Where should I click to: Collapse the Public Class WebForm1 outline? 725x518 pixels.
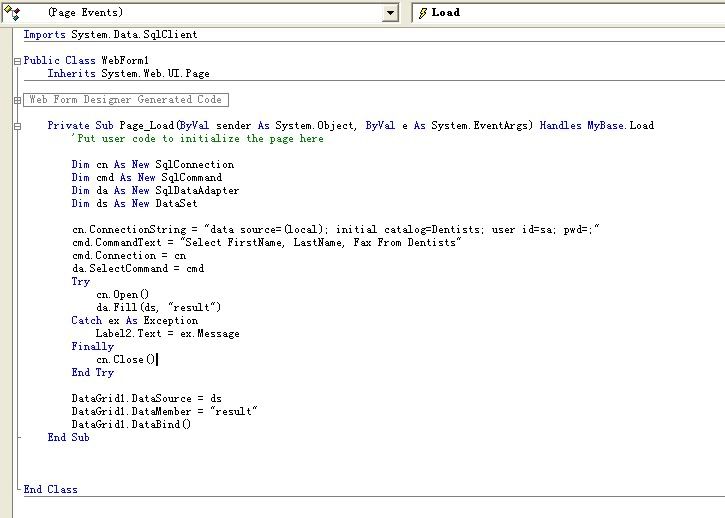click(18, 61)
